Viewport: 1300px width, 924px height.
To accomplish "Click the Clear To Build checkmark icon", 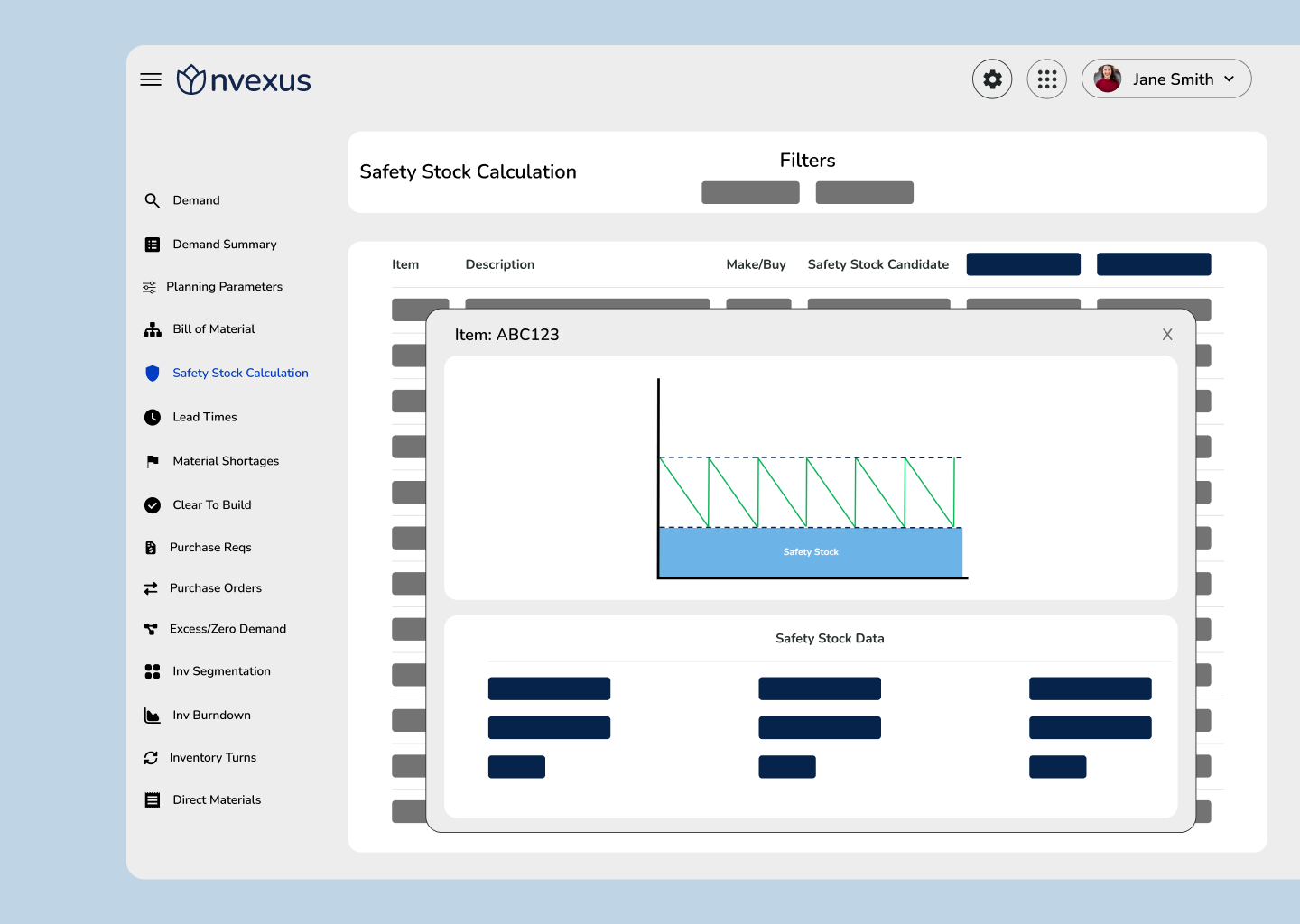I will [153, 505].
